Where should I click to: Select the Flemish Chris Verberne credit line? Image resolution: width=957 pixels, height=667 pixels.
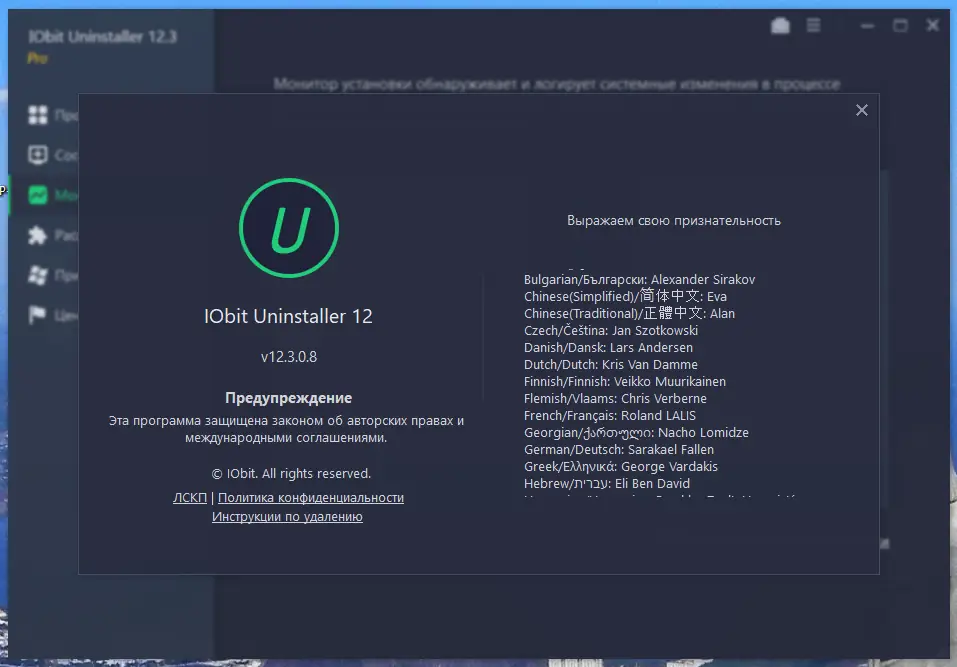pyautogui.click(x=615, y=398)
